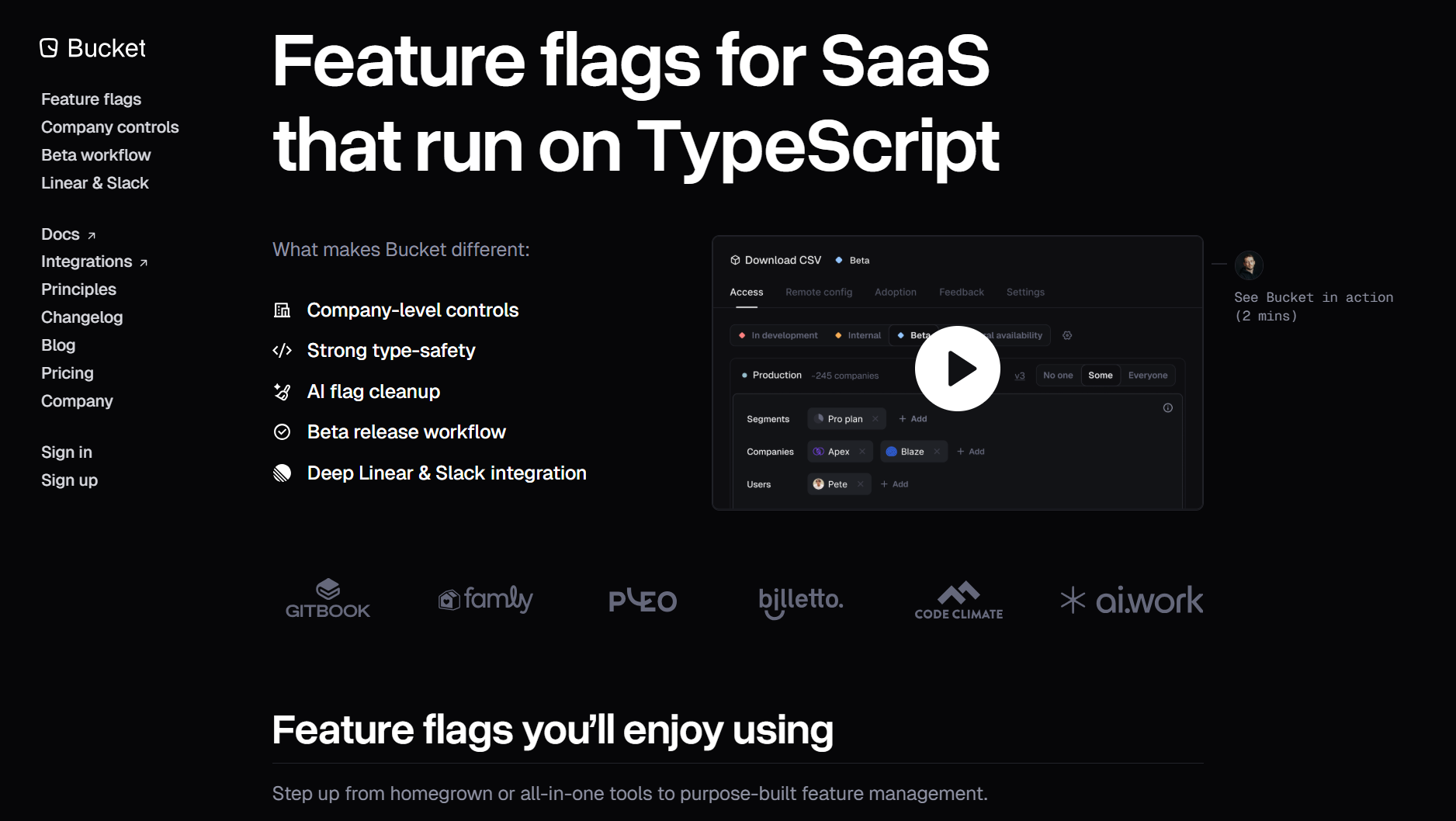1456x821 pixels.
Task: Go to the Pricing page
Action: [67, 373]
